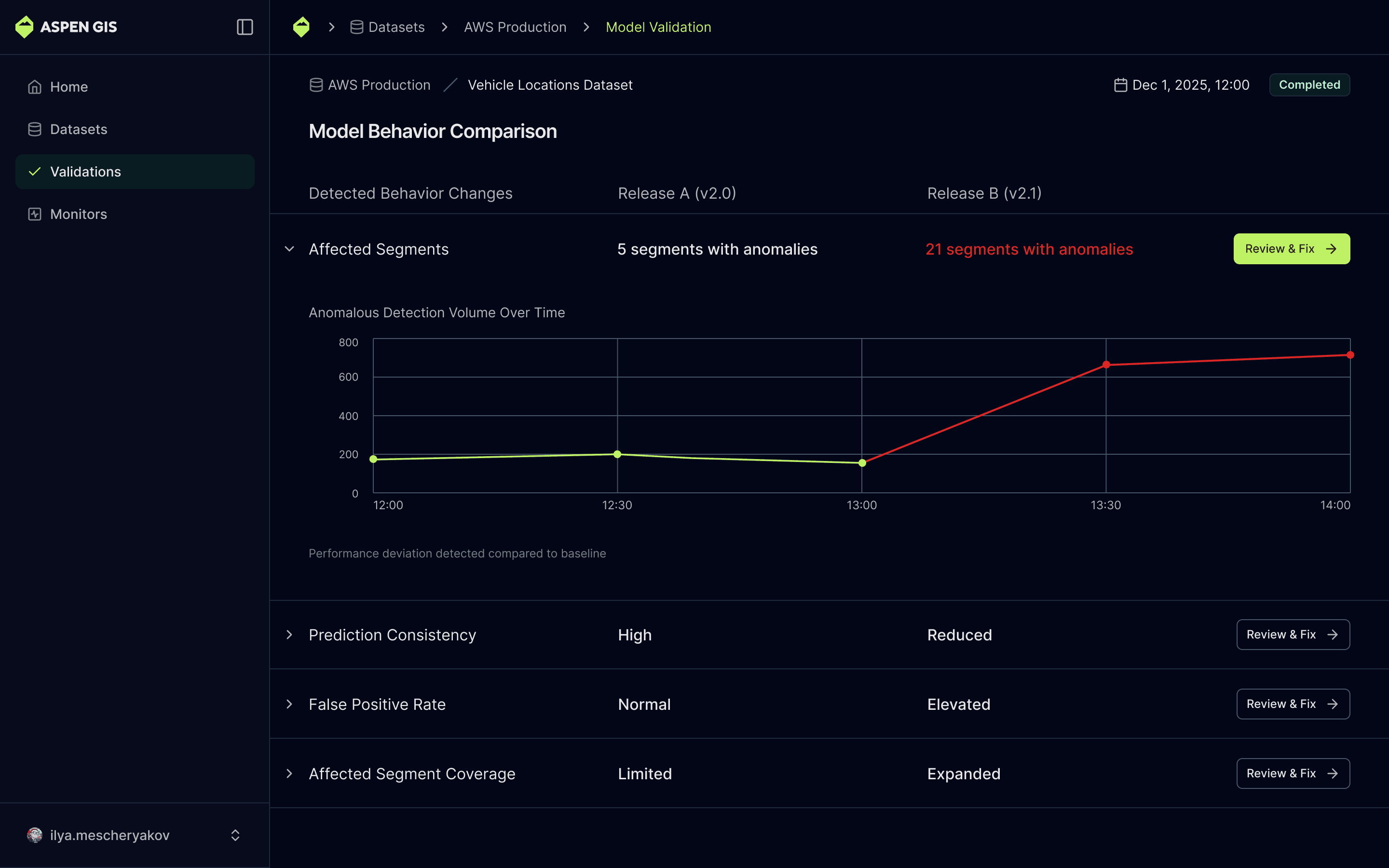Viewport: 1389px width, 868px height.
Task: Expand the Prediction Consistency row
Action: click(x=289, y=635)
